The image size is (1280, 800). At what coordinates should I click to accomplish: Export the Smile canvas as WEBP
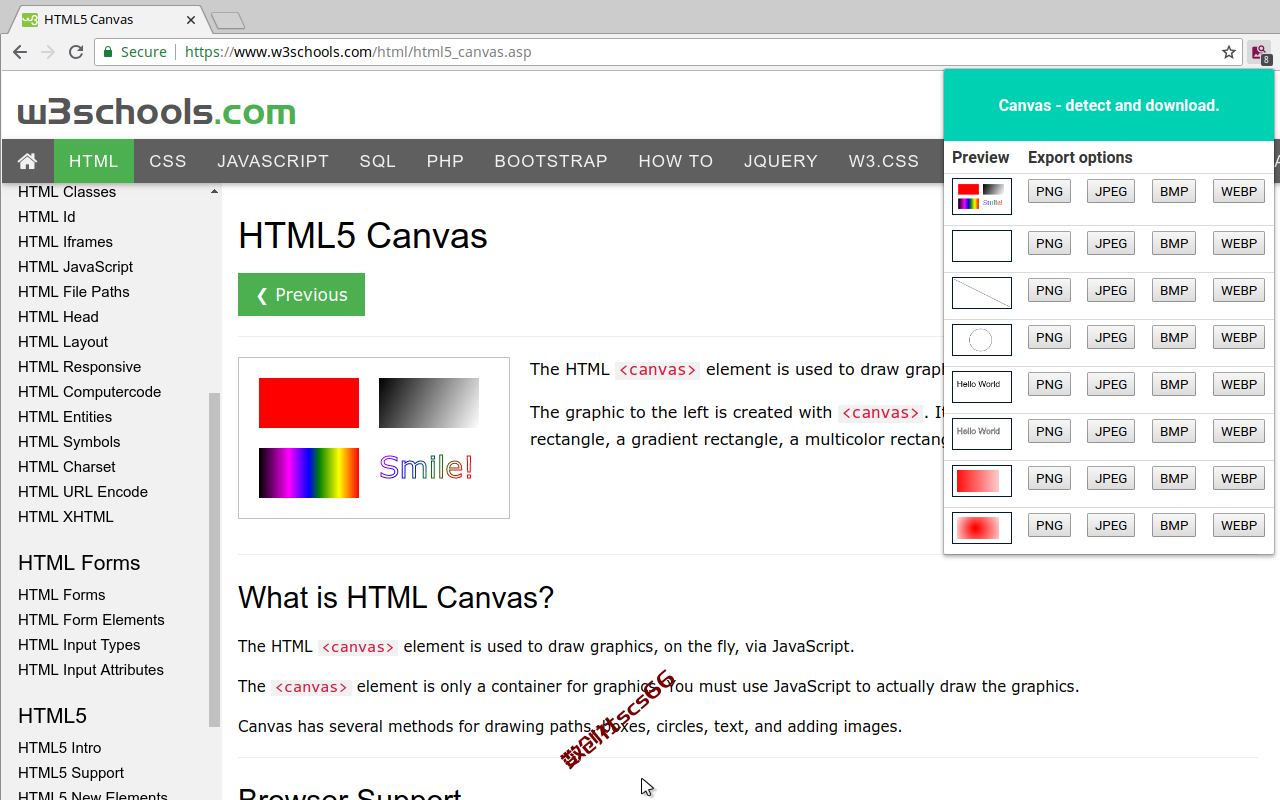[1239, 191]
